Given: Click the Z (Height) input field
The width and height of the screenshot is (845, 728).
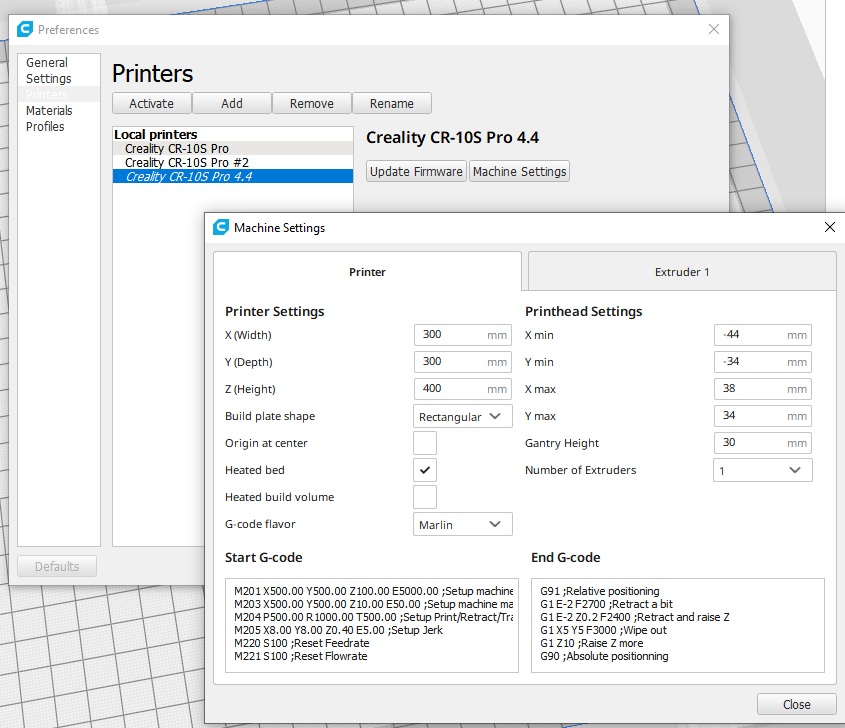Looking at the screenshot, I should coord(462,389).
